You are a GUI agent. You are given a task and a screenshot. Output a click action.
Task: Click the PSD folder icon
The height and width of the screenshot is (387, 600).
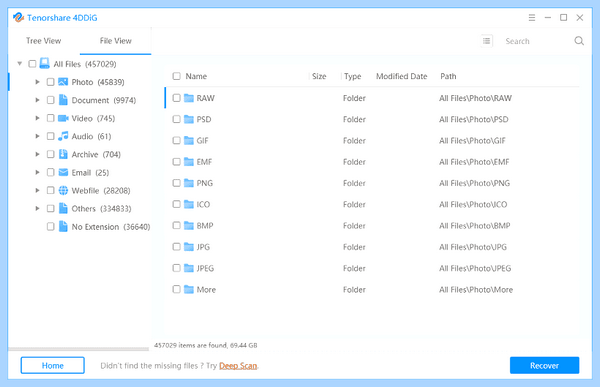[x=189, y=119]
